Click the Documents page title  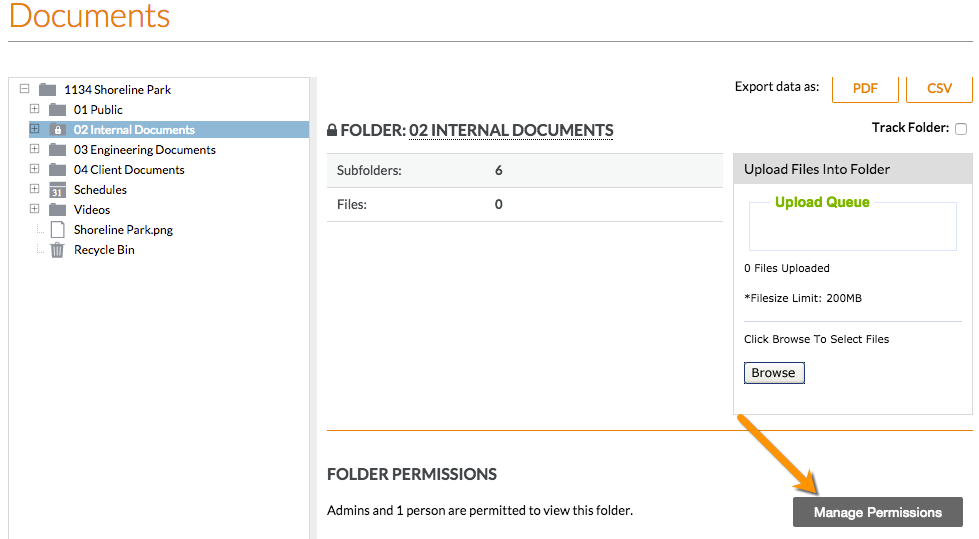89,16
